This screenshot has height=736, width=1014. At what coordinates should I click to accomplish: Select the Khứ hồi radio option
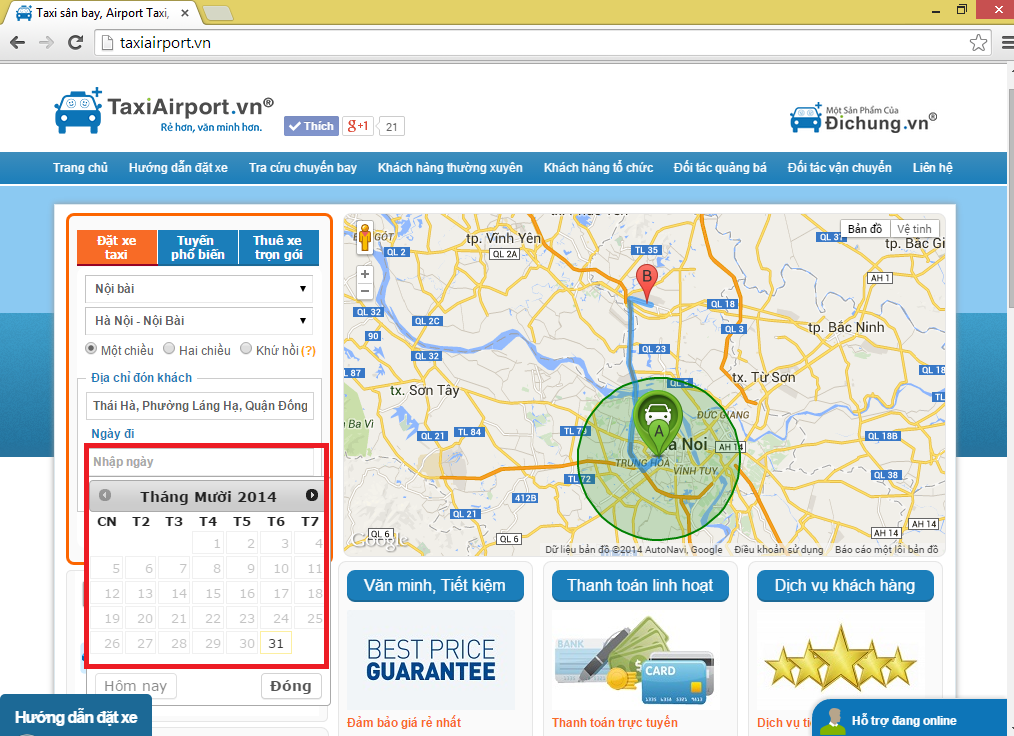click(x=246, y=350)
